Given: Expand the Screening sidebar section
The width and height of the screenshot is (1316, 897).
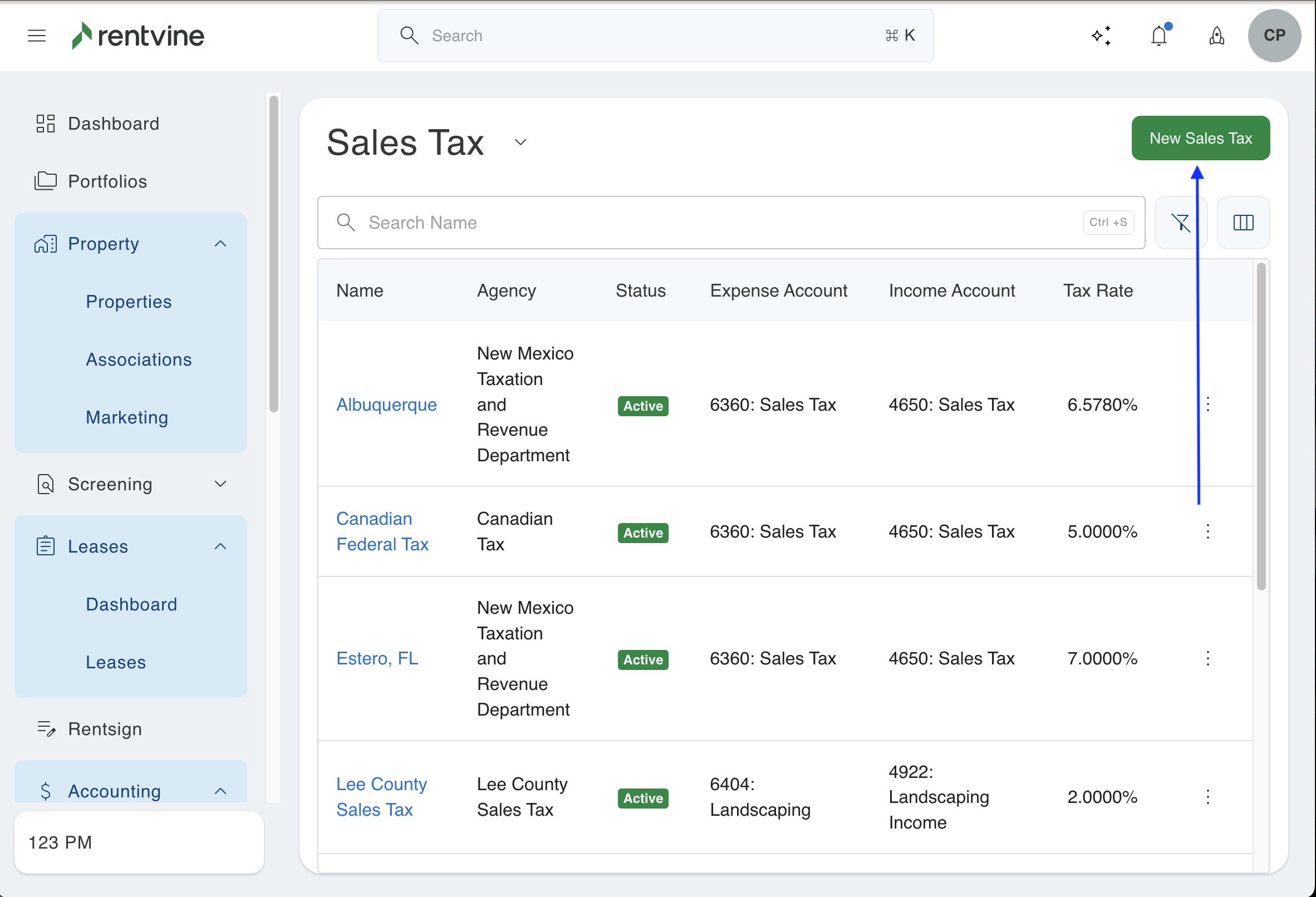Looking at the screenshot, I should tap(220, 484).
